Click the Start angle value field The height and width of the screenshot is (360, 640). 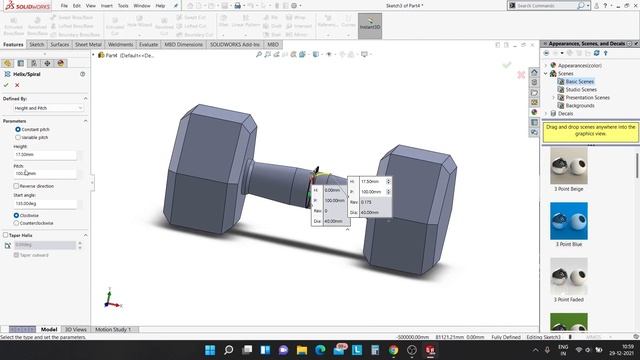tap(45, 203)
